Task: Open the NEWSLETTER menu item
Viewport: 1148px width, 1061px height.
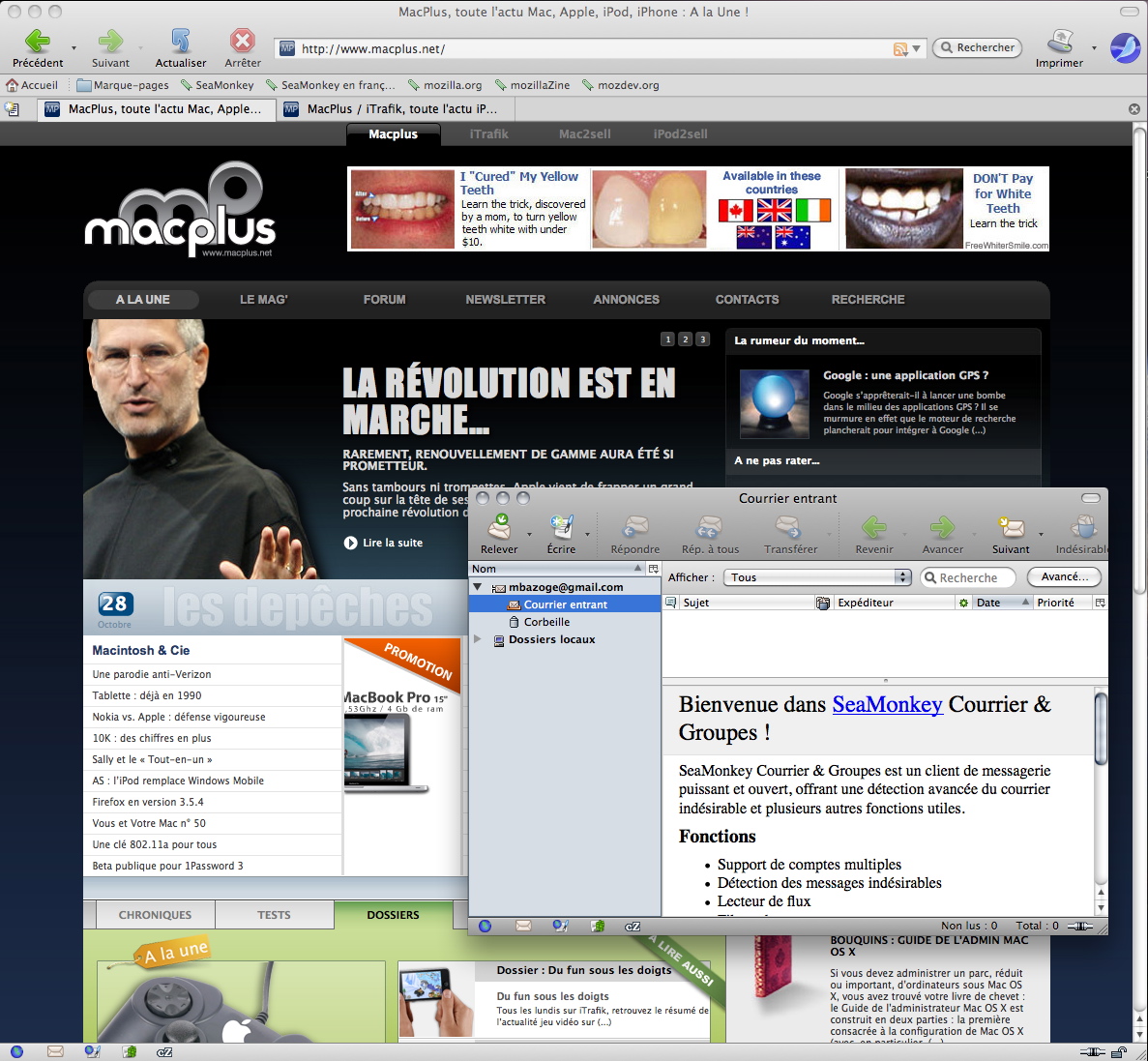Action: tap(505, 300)
